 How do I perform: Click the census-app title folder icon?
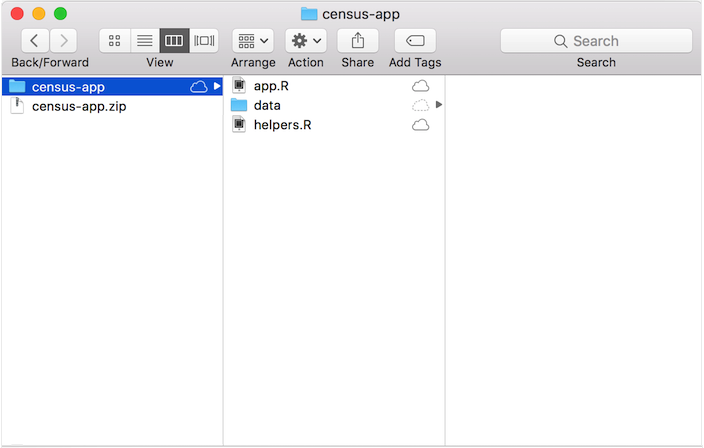309,14
